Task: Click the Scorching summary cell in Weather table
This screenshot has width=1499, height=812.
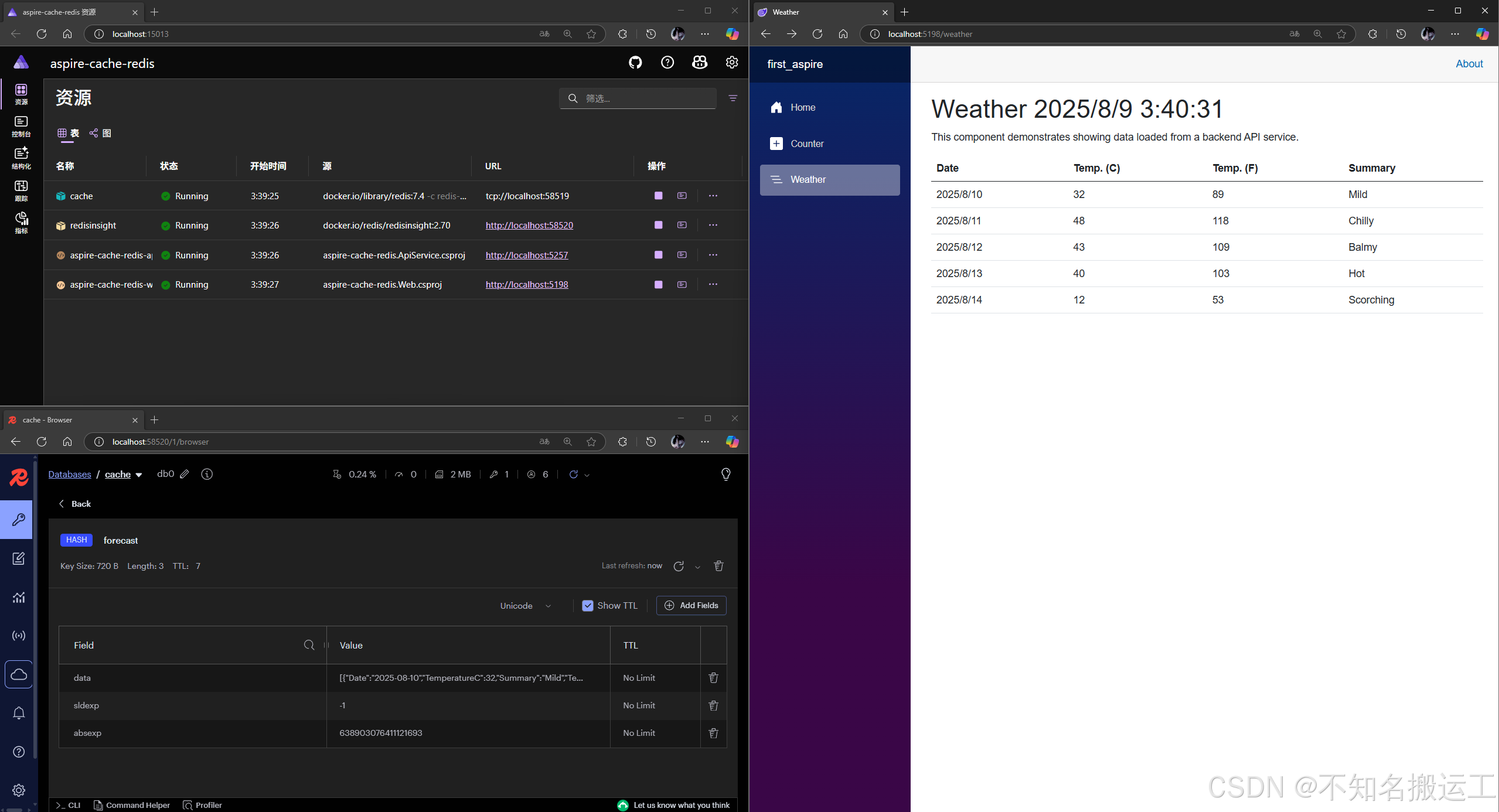Action: [x=1371, y=300]
